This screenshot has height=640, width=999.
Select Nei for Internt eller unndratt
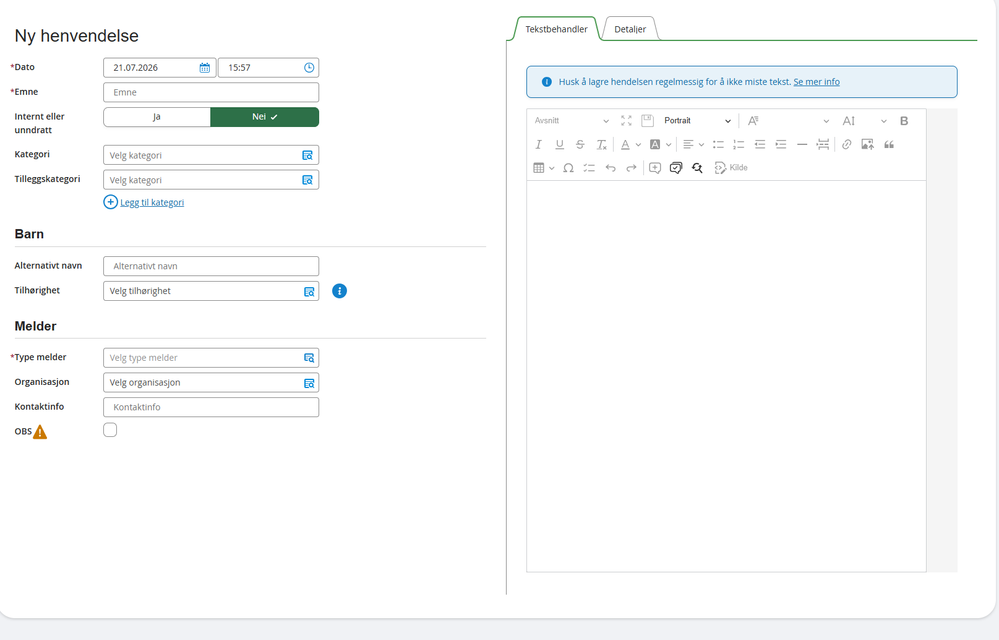264,117
